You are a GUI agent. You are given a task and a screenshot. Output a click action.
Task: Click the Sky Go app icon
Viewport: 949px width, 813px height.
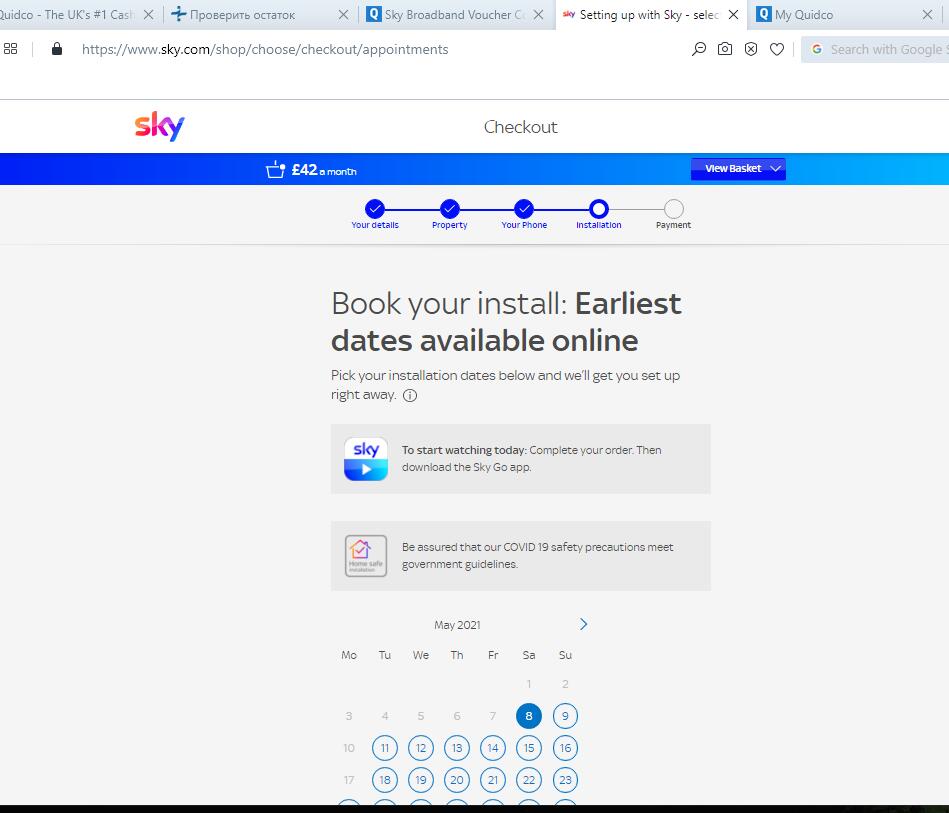366,459
